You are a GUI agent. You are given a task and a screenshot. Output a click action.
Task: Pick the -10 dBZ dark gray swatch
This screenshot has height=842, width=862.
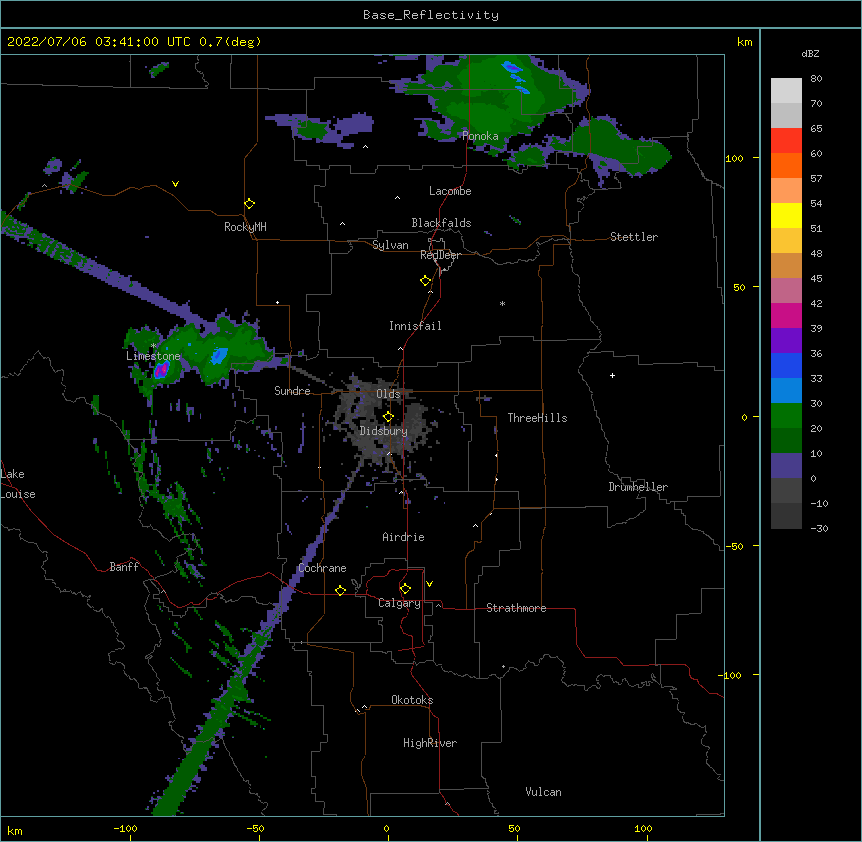pos(786,516)
